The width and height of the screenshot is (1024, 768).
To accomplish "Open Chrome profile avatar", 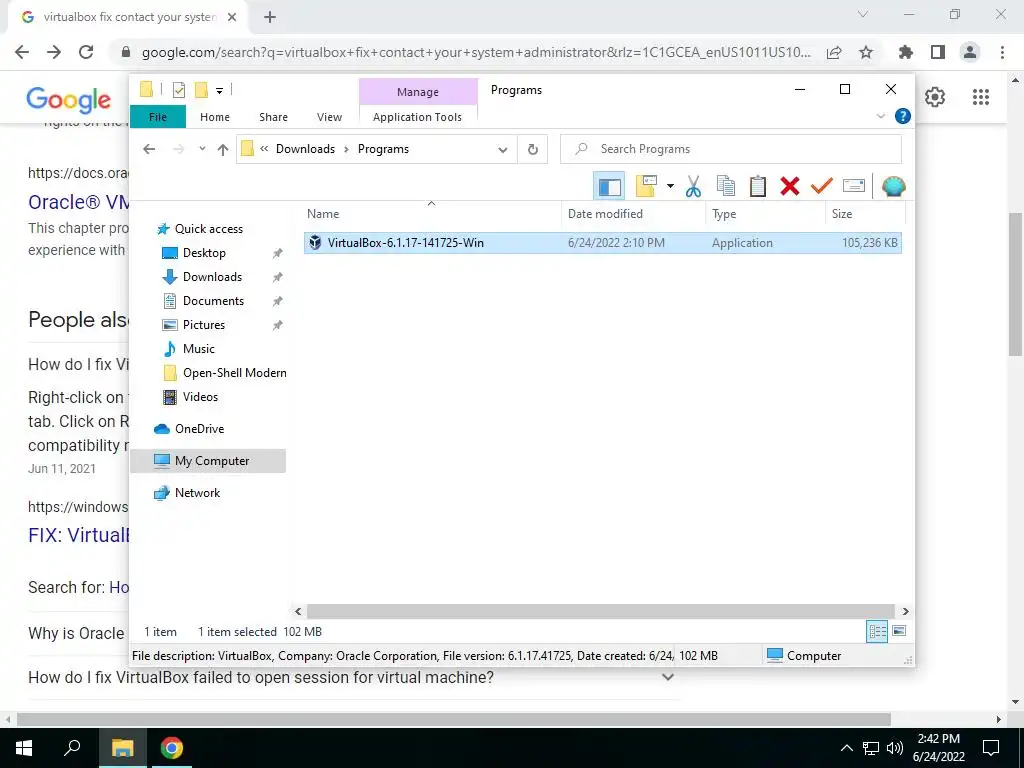I will pos(970,52).
